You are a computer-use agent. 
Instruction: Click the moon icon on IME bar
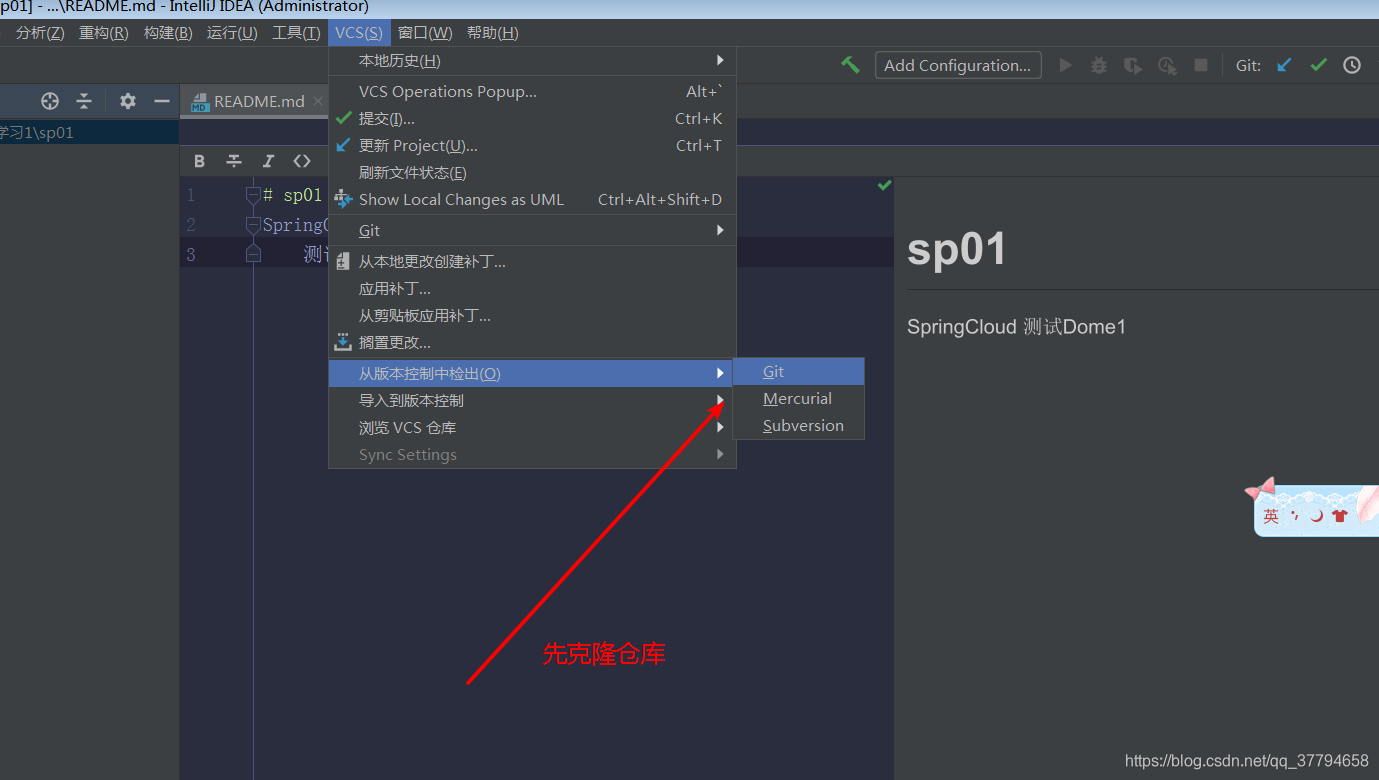(1317, 516)
